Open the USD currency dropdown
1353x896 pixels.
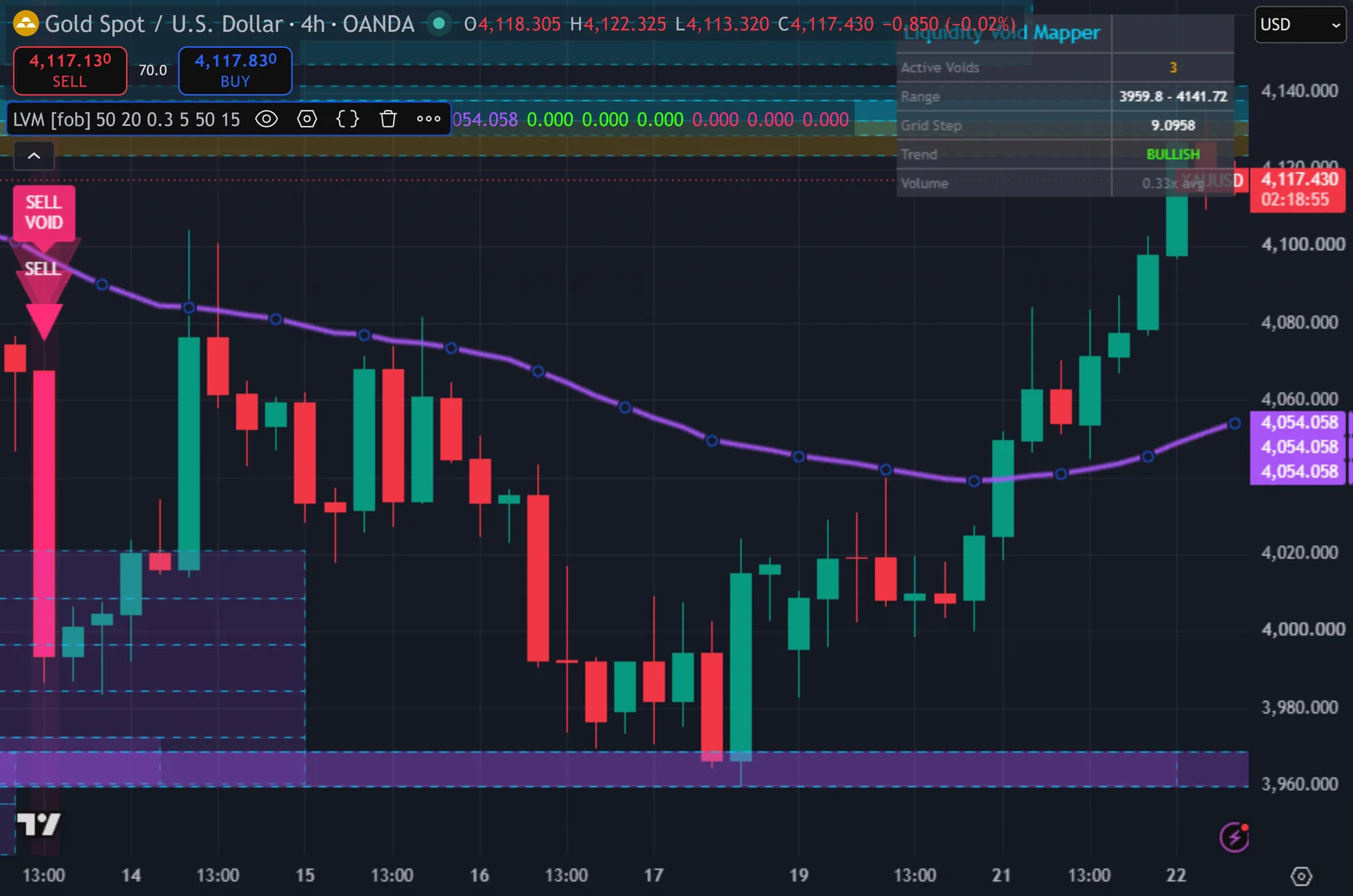[x=1299, y=25]
